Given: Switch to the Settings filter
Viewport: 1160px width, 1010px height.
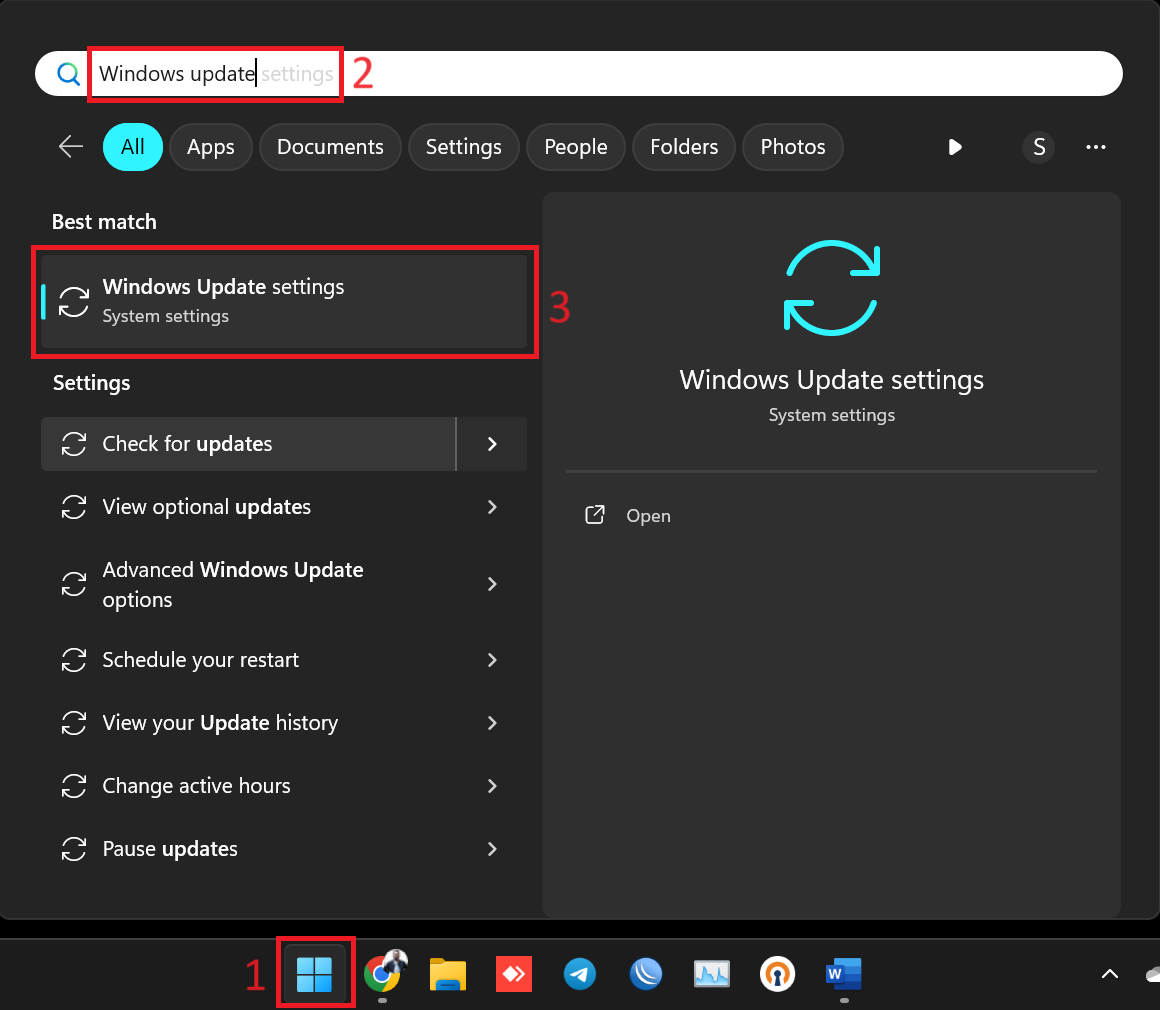Looking at the screenshot, I should 464,147.
